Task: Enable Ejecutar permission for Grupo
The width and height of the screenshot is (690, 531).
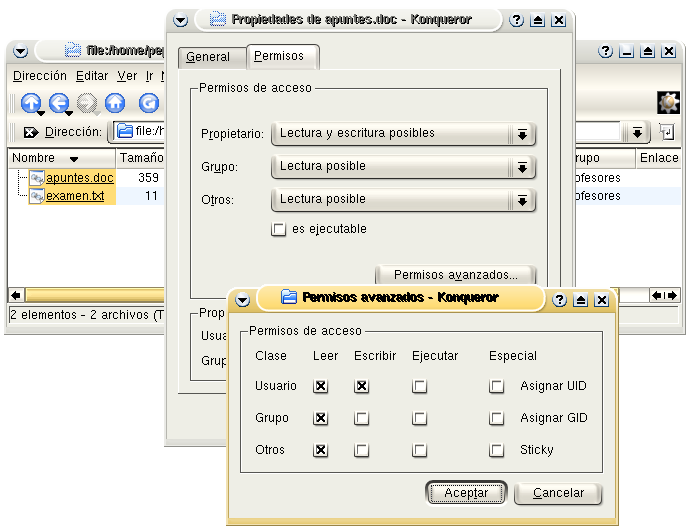Action: (x=420, y=419)
